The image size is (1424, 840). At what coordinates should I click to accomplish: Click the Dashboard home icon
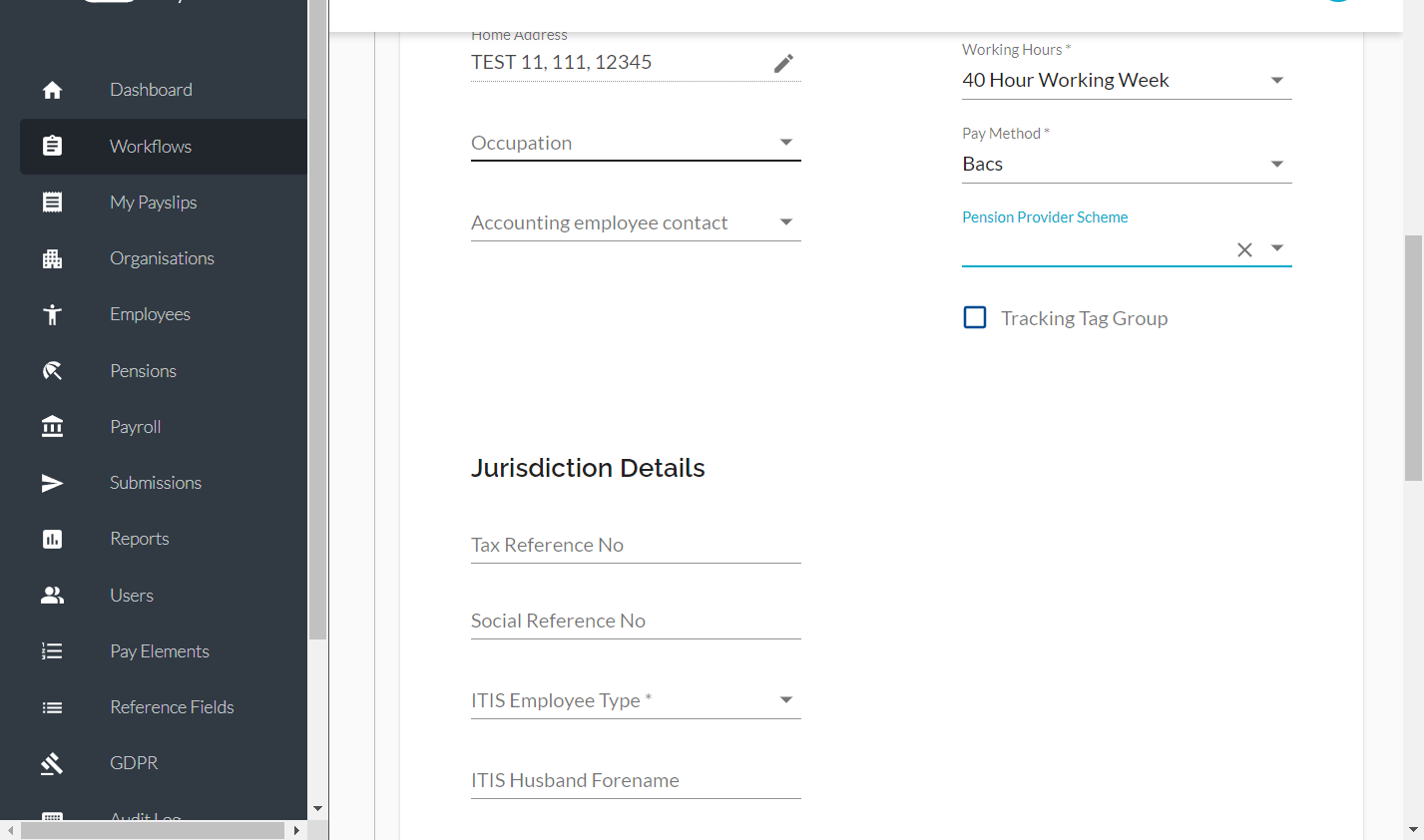click(x=53, y=91)
